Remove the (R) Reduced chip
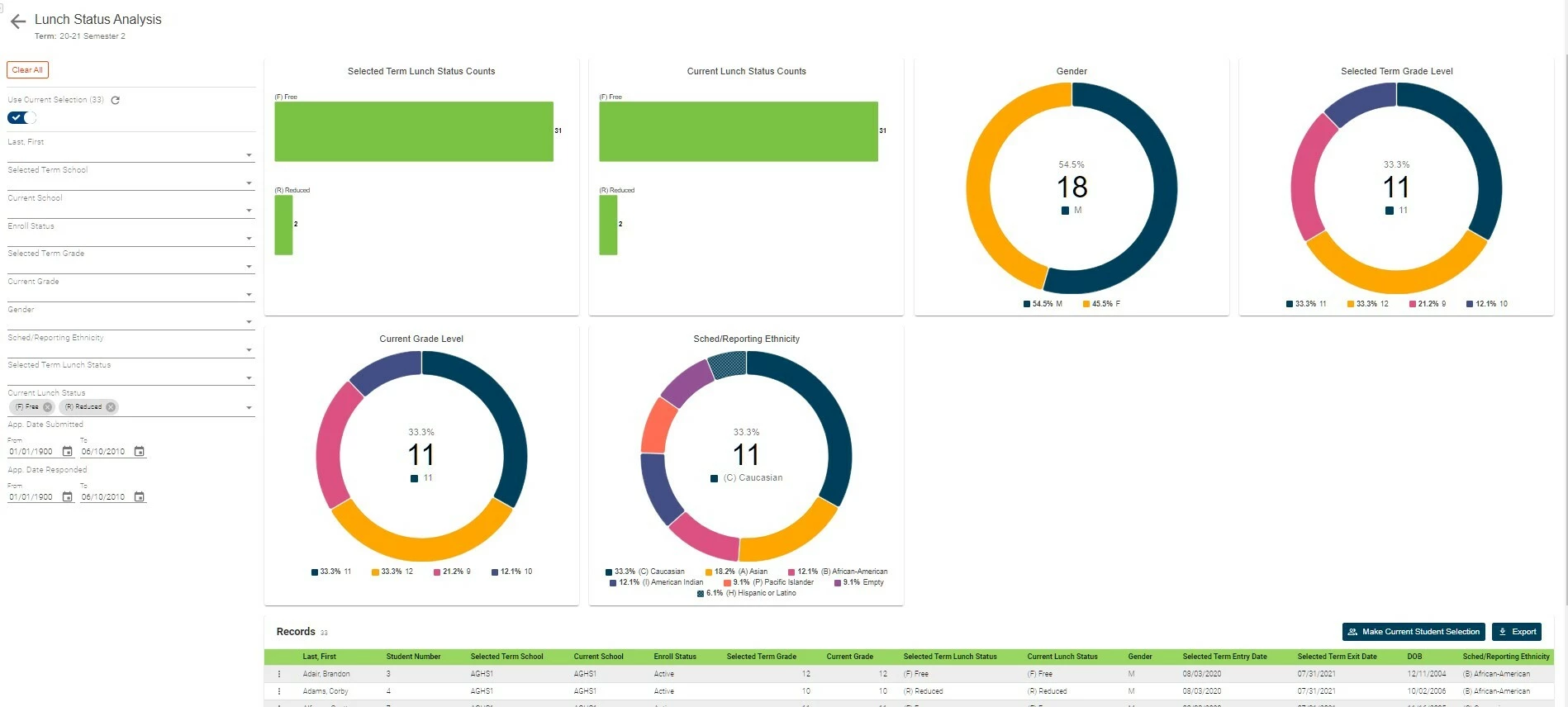The width and height of the screenshot is (1568, 707). pos(111,407)
